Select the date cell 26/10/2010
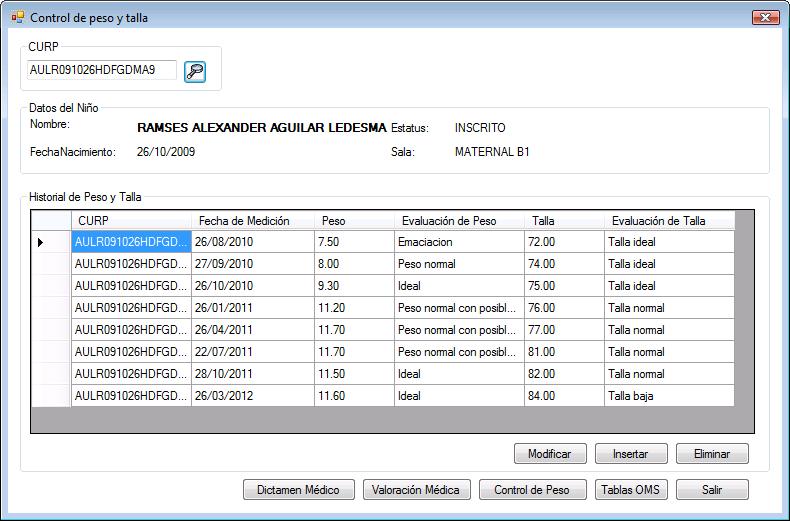Viewport: 790px width, 521px height. [253, 286]
